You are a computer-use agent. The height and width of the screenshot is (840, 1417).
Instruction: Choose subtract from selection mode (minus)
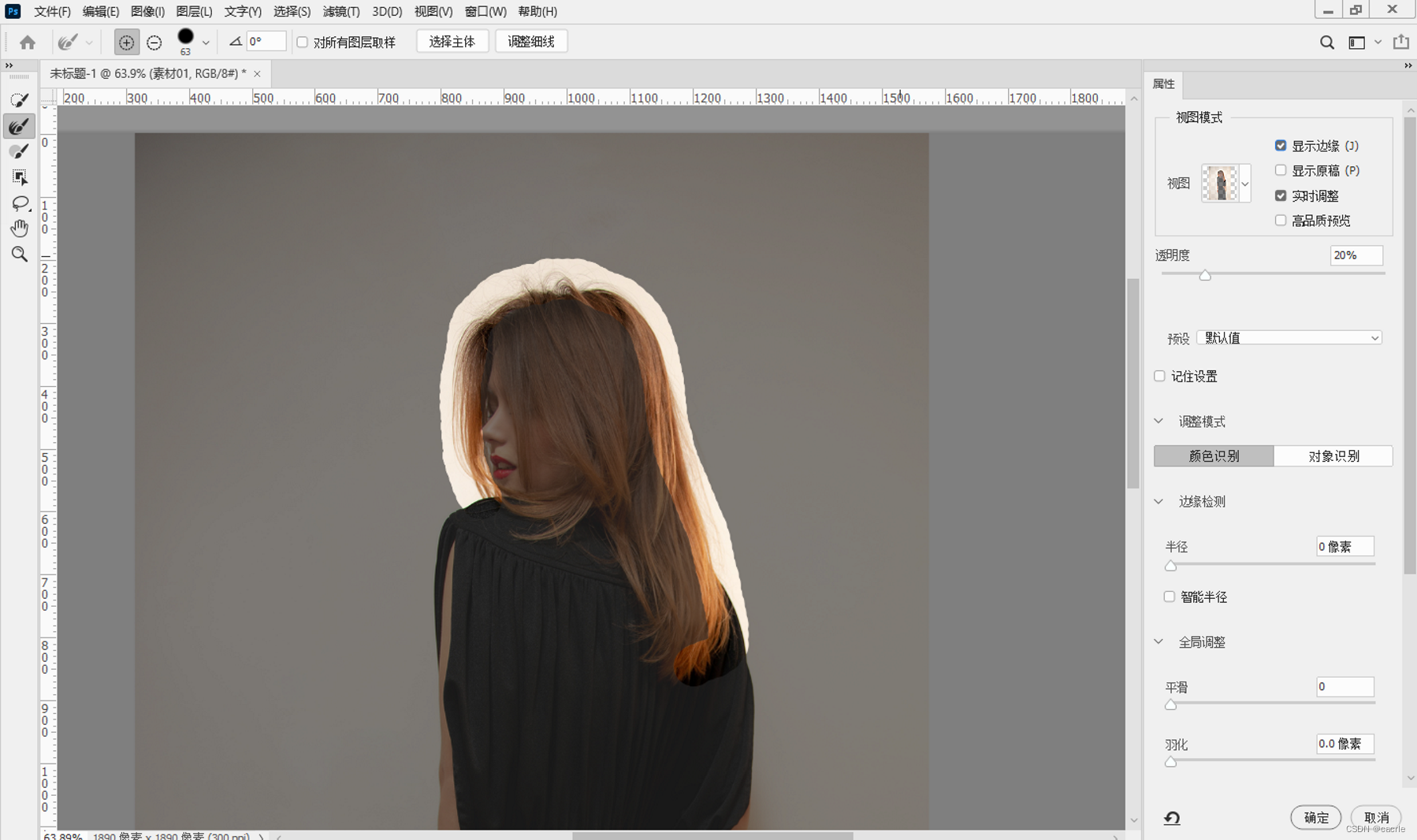pos(154,43)
